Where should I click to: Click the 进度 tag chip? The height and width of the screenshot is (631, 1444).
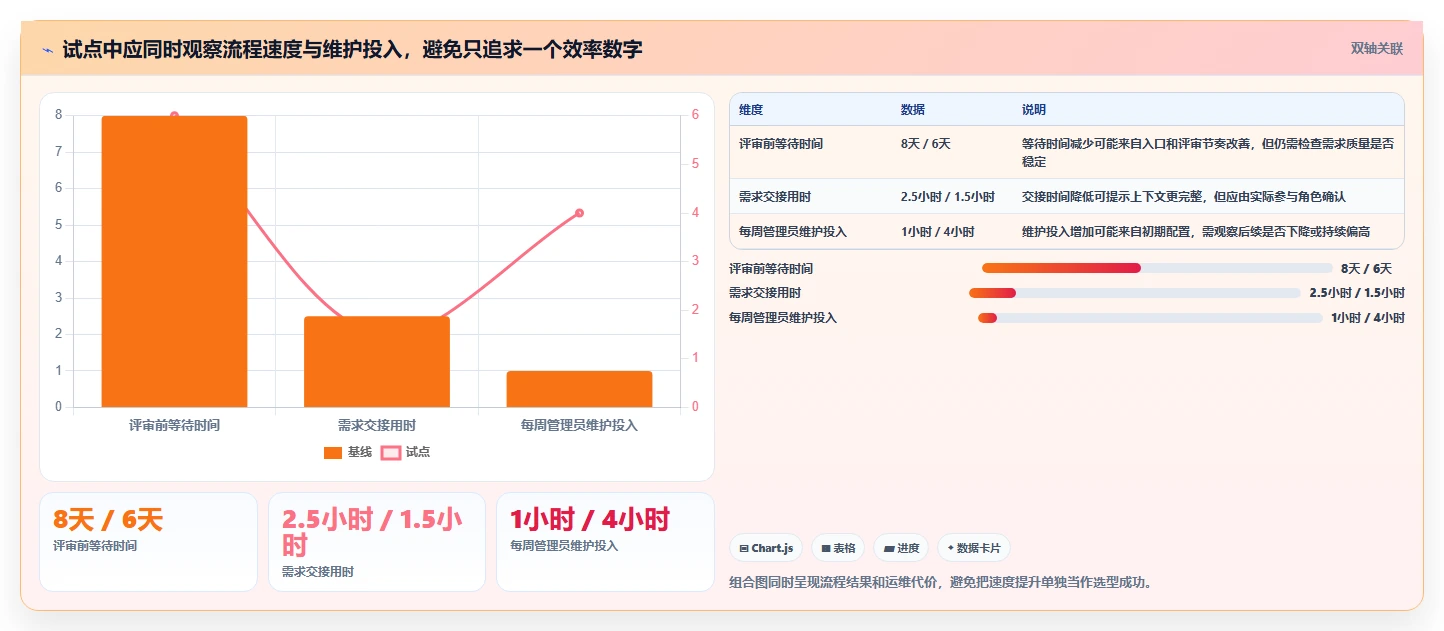(901, 548)
